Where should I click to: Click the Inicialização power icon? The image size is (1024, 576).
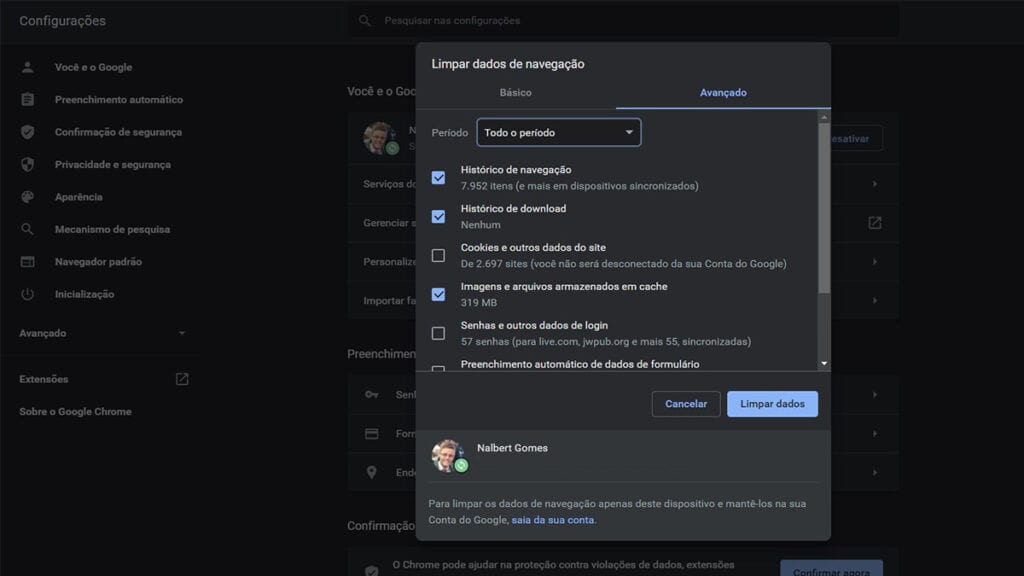click(27, 294)
